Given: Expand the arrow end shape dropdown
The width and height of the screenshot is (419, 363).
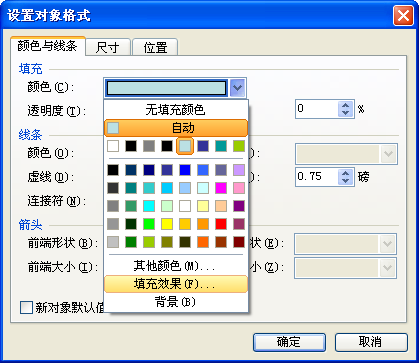Looking at the screenshot, I should [387, 244].
